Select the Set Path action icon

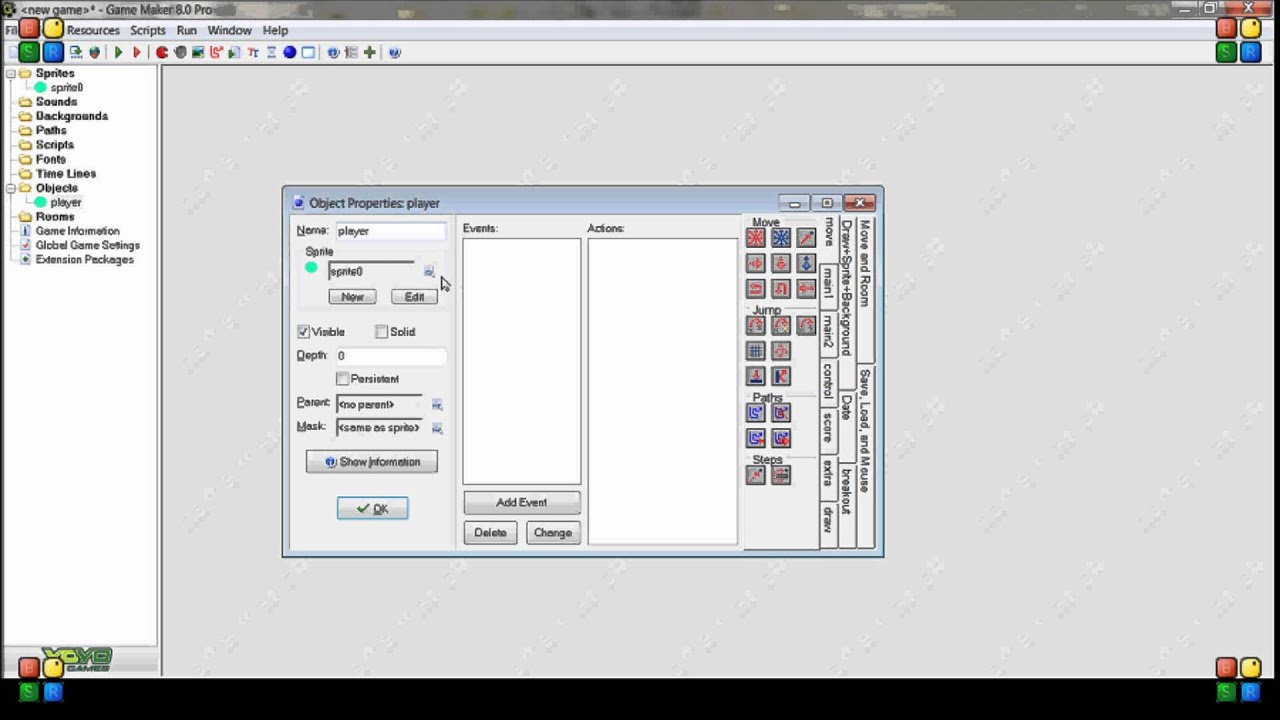[x=755, y=413]
